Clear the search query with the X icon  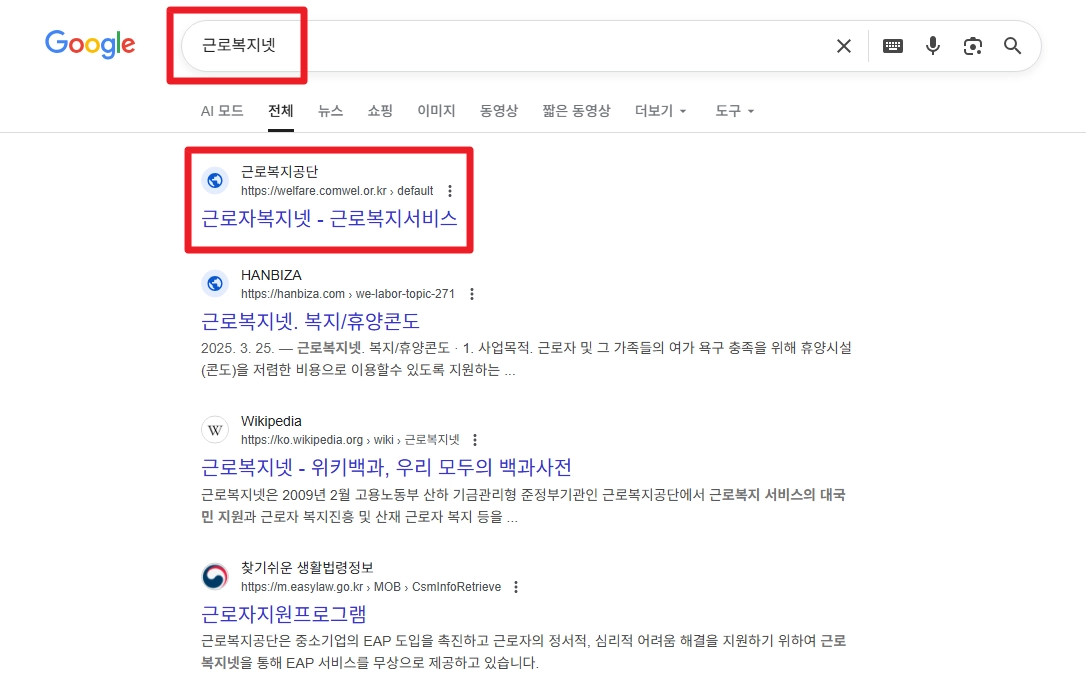tap(843, 45)
